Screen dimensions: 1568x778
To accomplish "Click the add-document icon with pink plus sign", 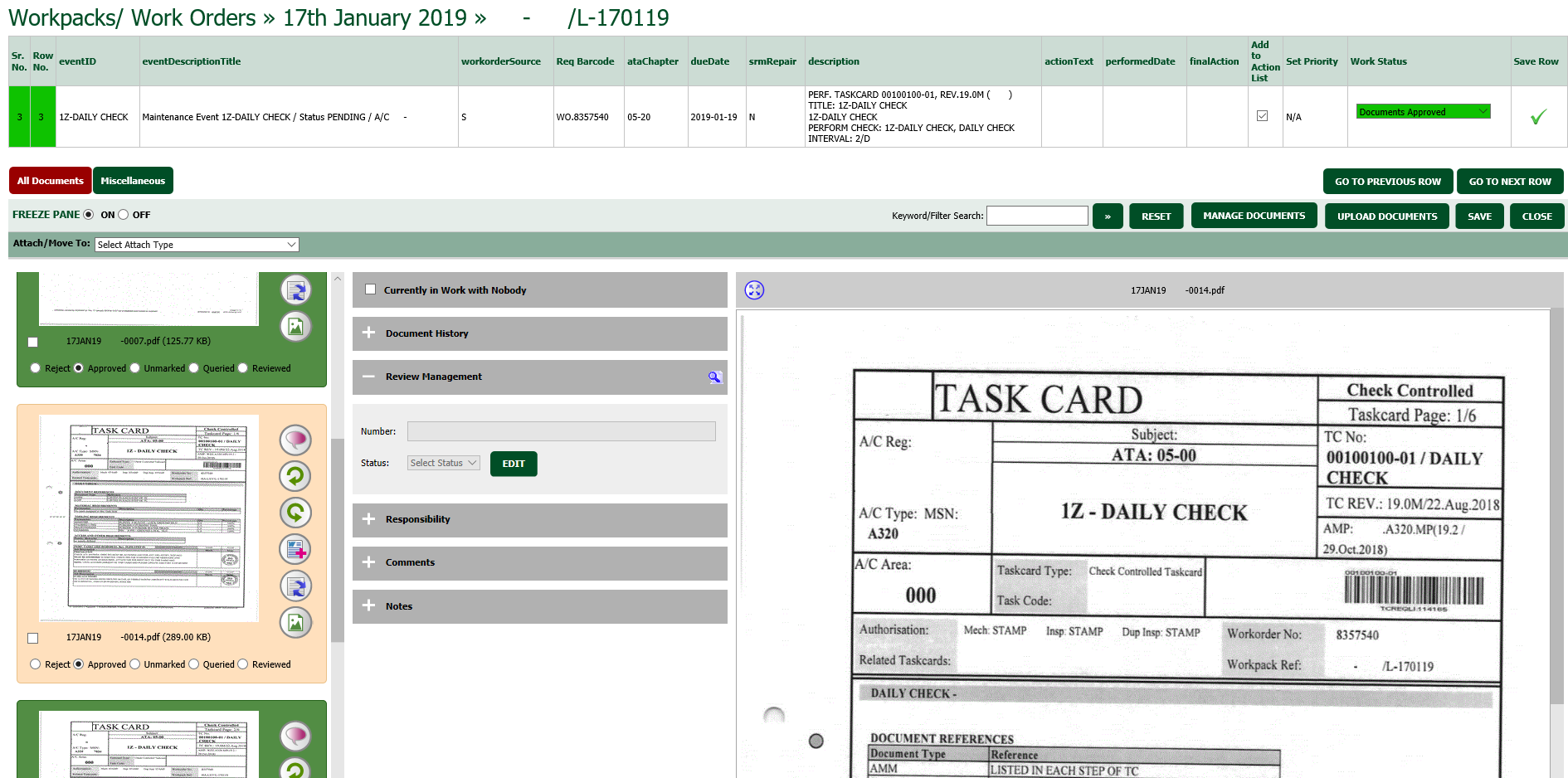I will tap(295, 549).
